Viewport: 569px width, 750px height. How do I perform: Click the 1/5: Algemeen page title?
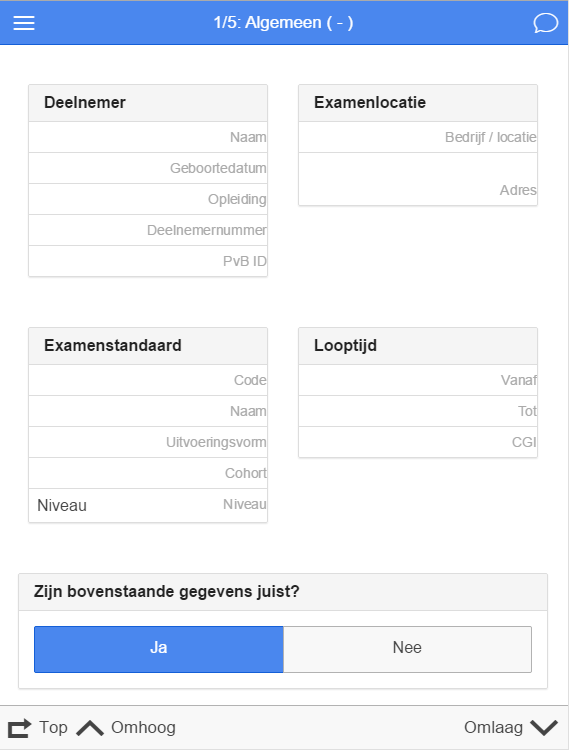[x=284, y=22]
